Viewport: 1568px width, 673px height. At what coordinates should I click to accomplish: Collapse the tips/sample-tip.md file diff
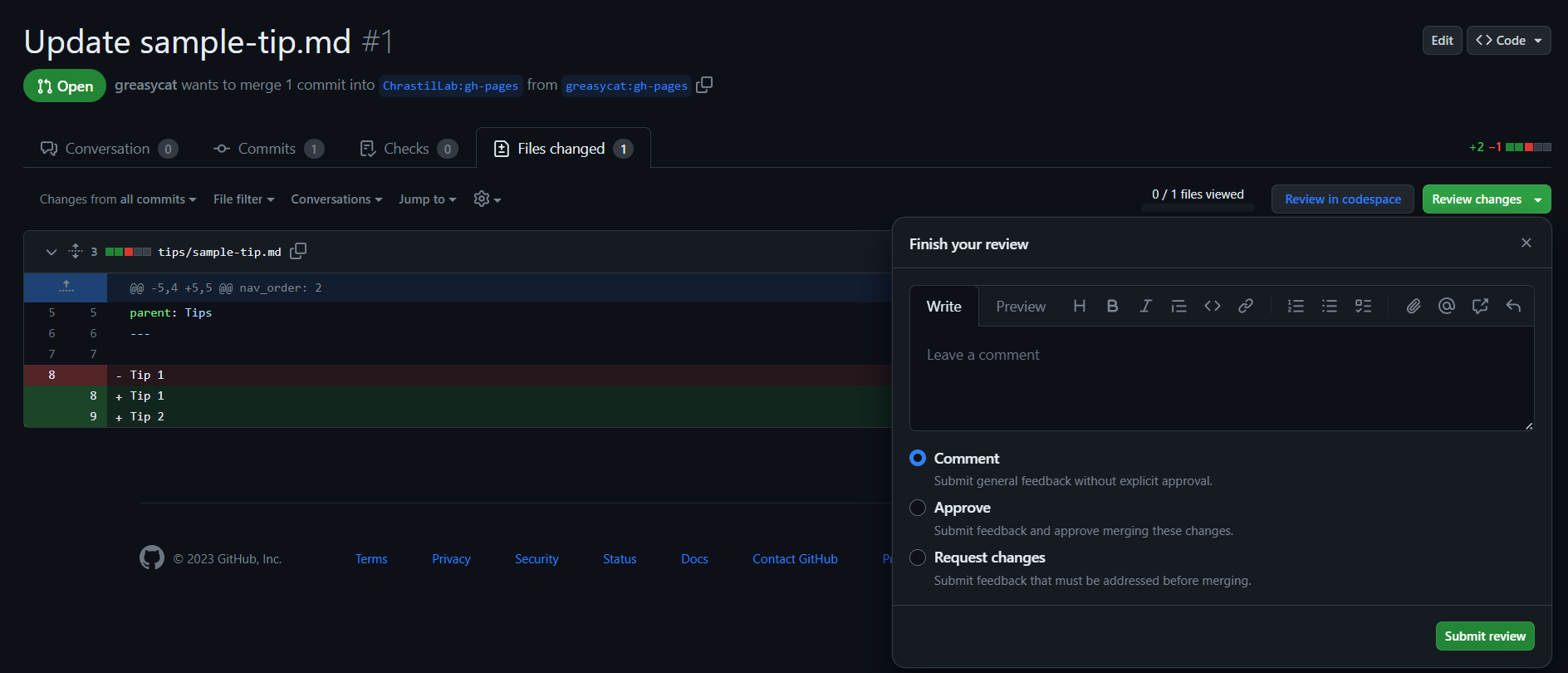(x=51, y=252)
